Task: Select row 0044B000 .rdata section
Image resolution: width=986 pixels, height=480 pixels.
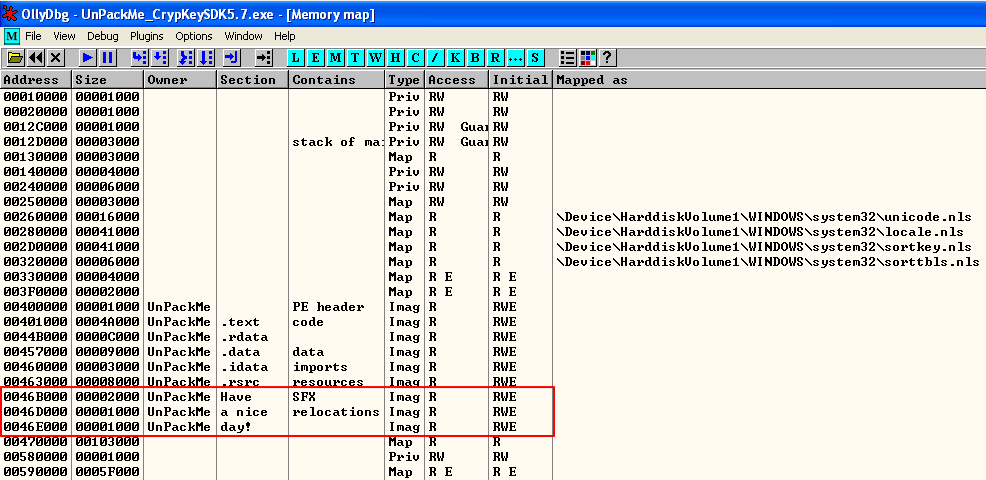Action: pyautogui.click(x=493, y=337)
